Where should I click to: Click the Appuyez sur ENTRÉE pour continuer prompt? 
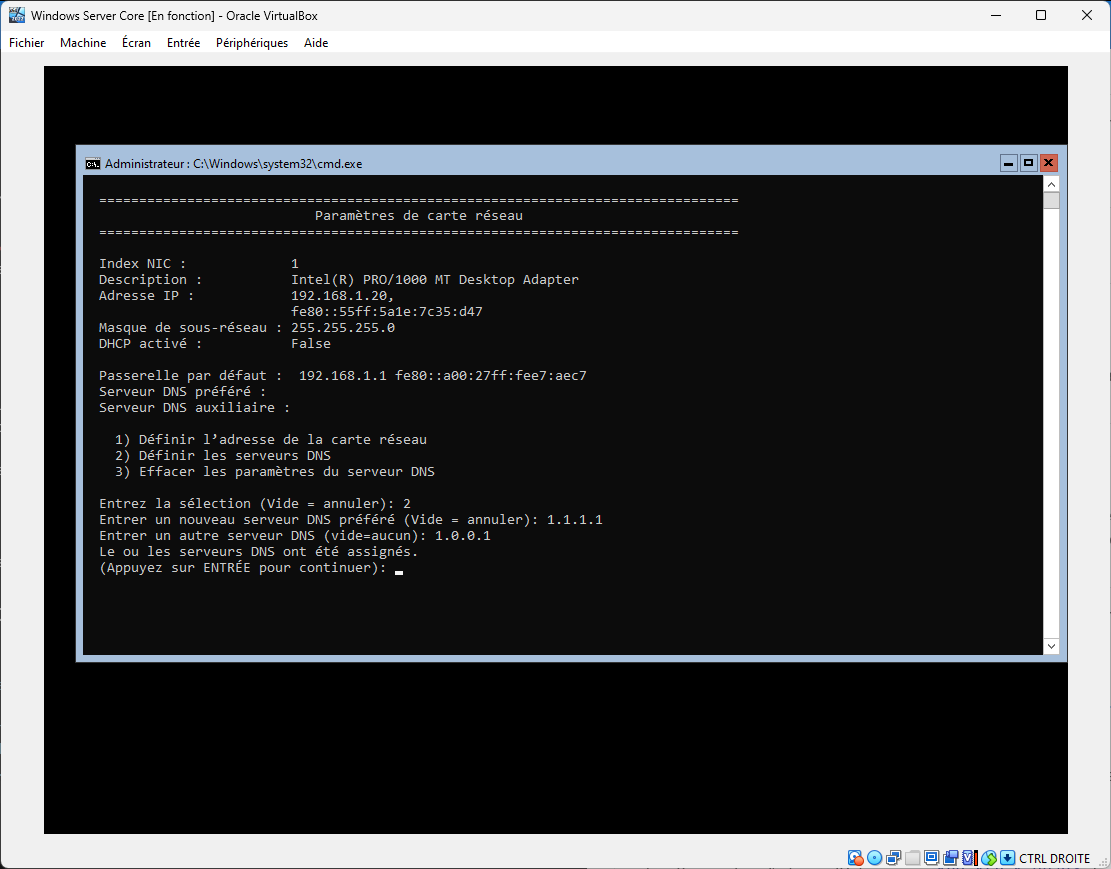point(243,568)
